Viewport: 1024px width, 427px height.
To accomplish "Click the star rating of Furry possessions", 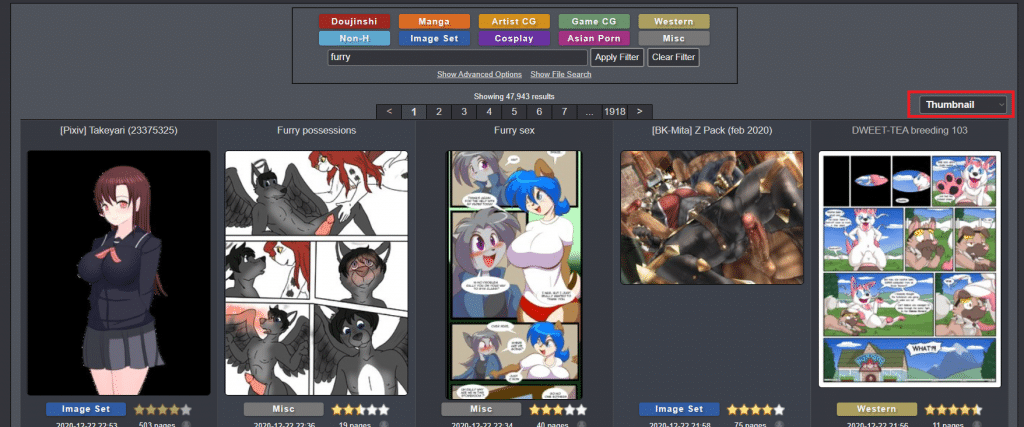I will pos(360,410).
